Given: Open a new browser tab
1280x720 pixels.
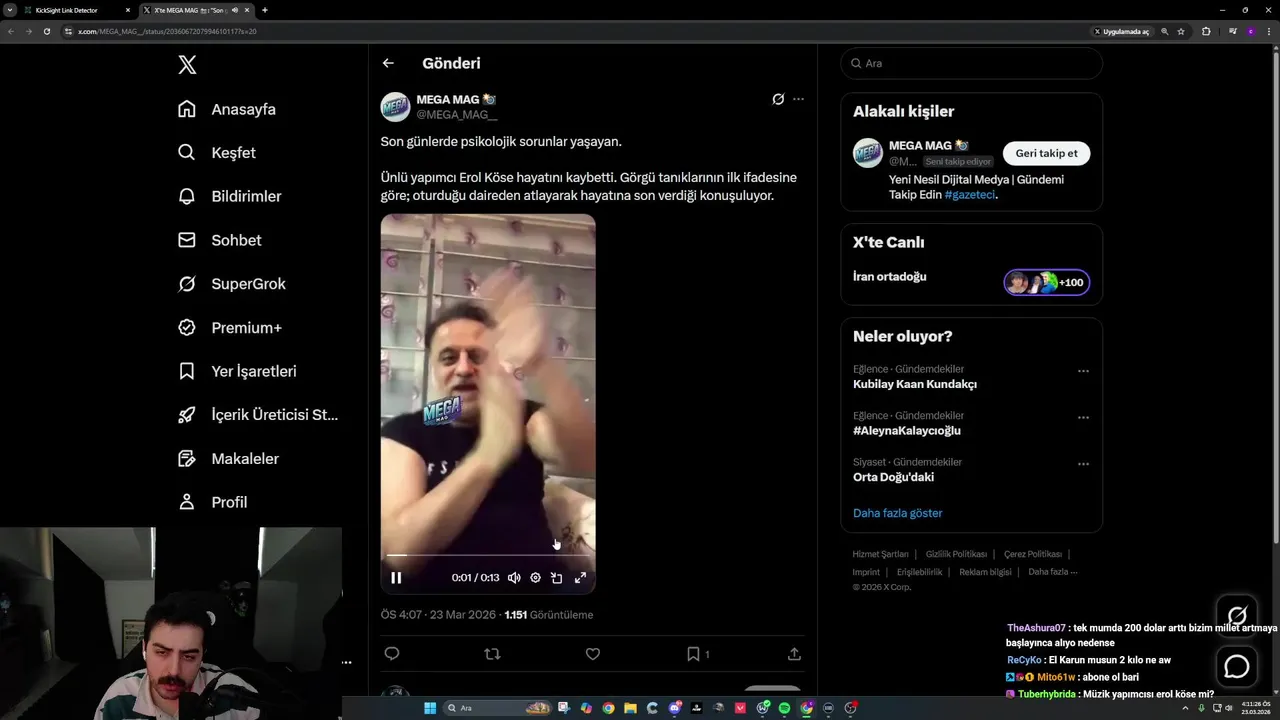Looking at the screenshot, I should click(x=264, y=10).
